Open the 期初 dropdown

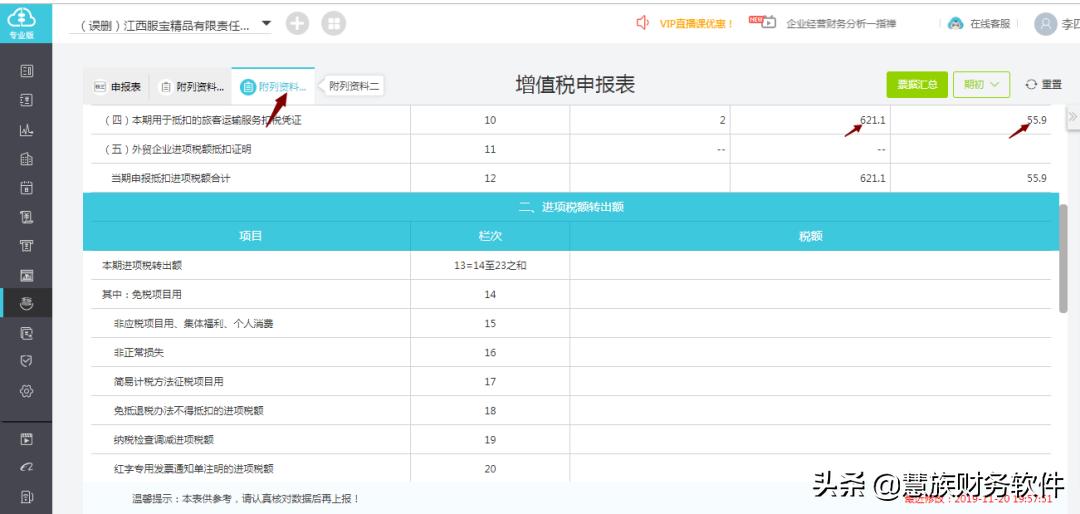982,85
